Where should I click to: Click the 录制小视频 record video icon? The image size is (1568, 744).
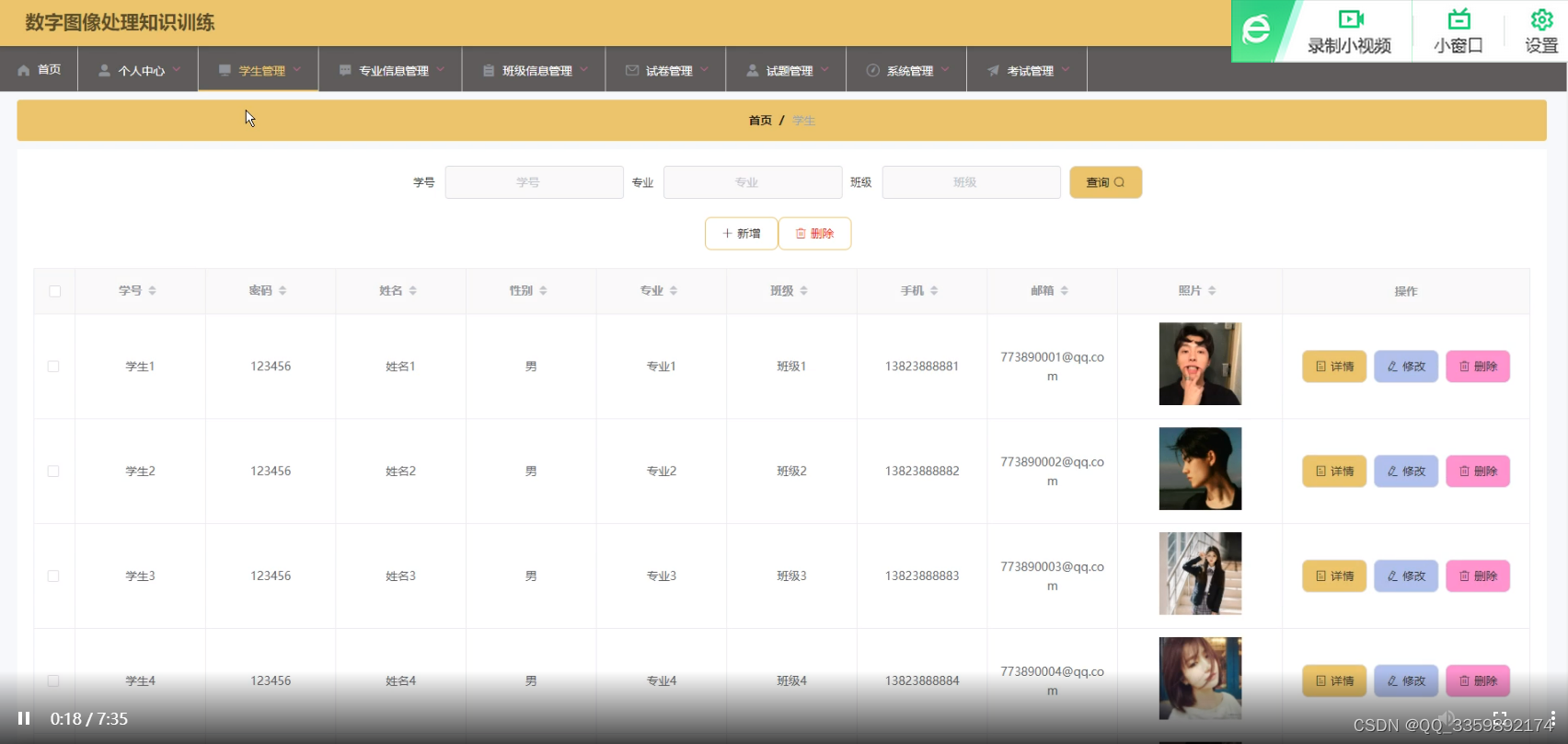(1351, 19)
